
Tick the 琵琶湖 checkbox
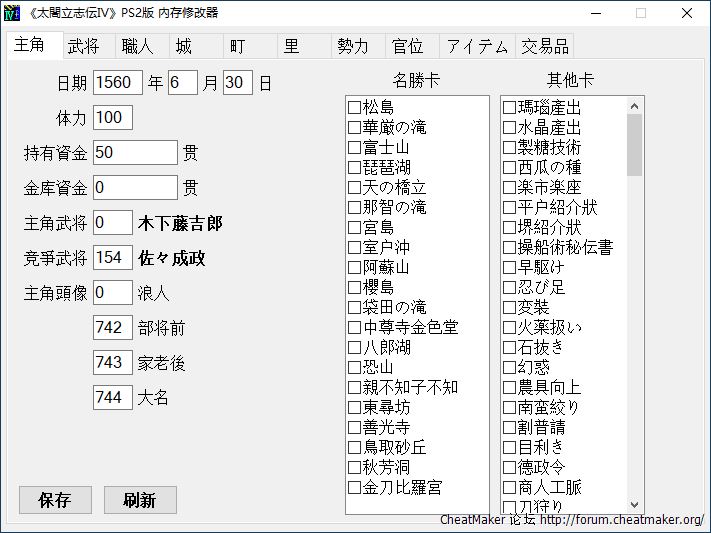[355, 167]
